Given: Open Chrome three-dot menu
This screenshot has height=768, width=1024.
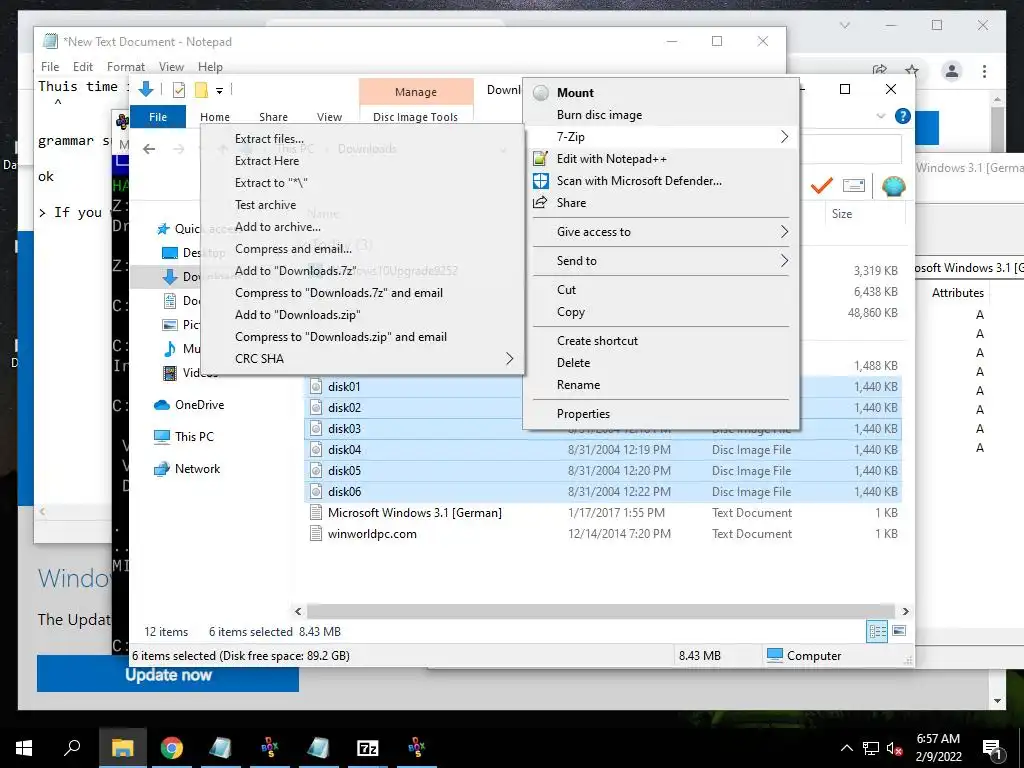Looking at the screenshot, I should tap(984, 71).
